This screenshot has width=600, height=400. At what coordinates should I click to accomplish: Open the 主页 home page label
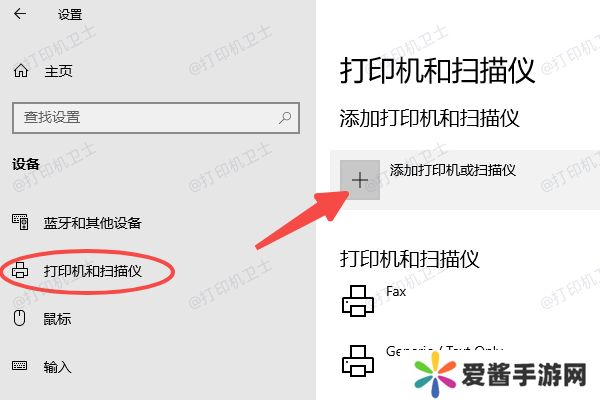point(58,71)
